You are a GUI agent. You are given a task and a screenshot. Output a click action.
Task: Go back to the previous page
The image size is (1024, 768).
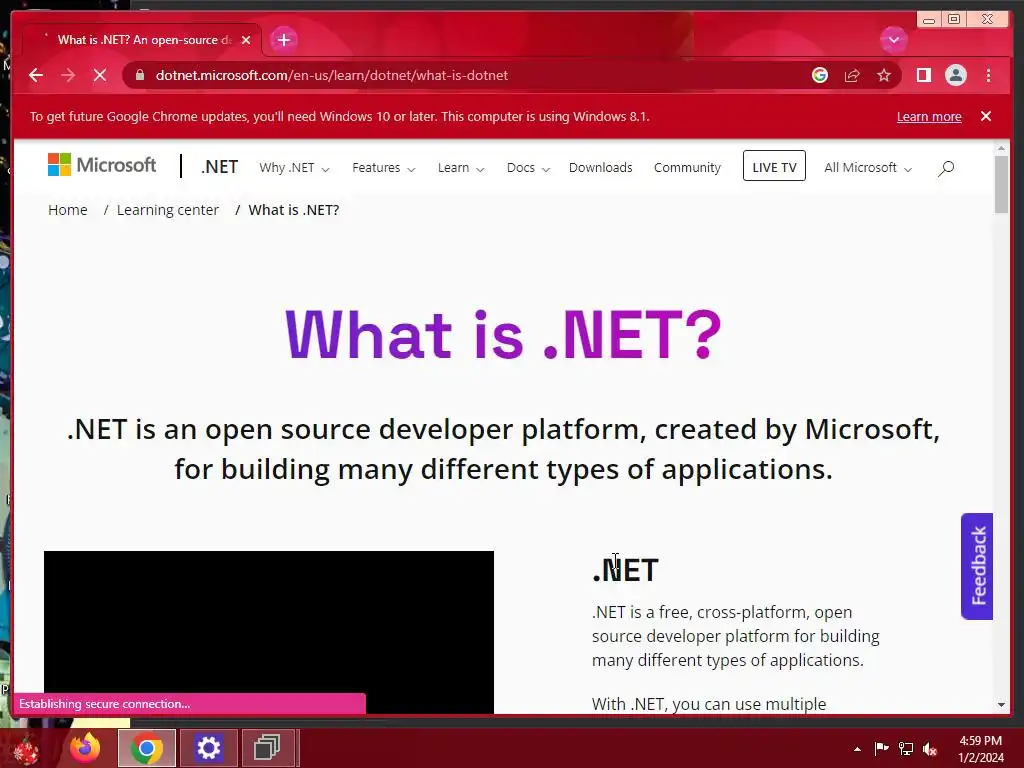point(36,75)
